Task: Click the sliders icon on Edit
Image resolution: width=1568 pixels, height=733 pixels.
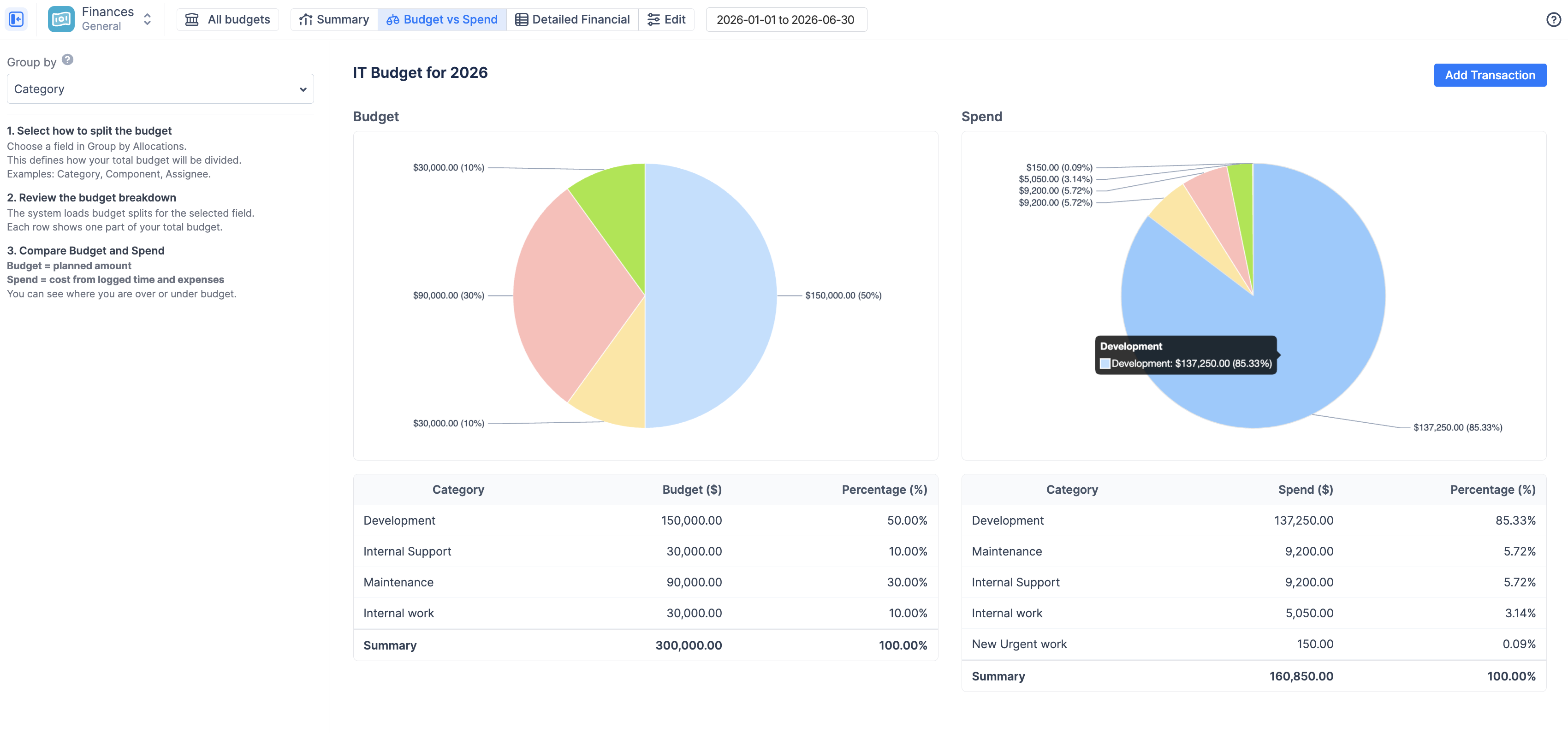Action: pyautogui.click(x=653, y=19)
